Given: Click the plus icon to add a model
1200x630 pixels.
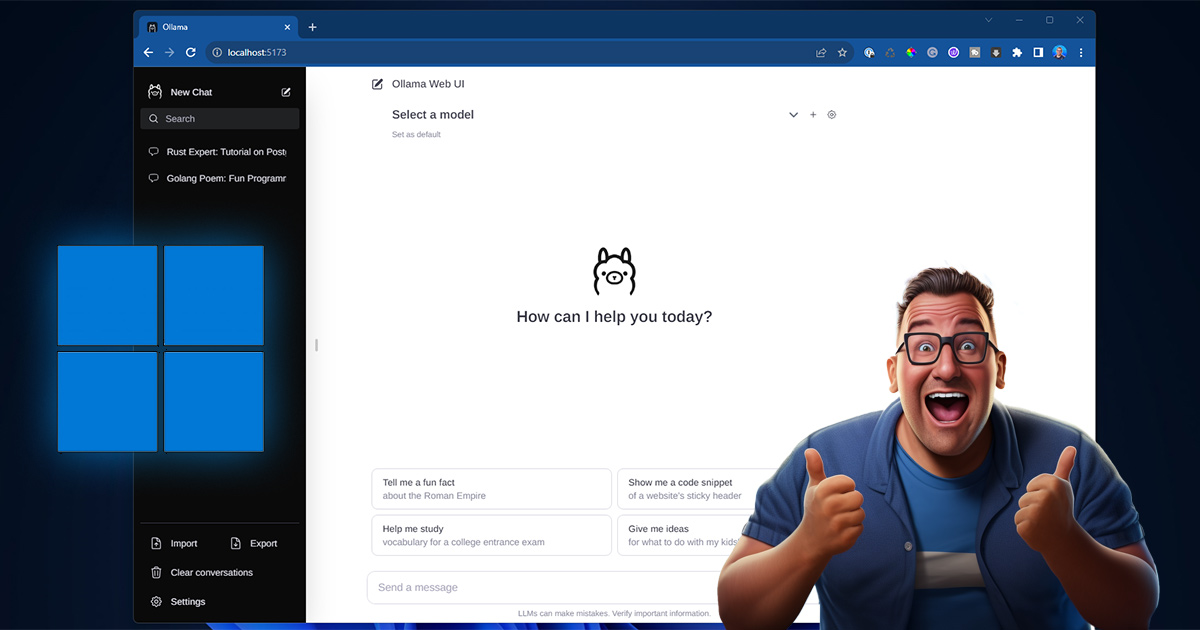Looking at the screenshot, I should click(x=813, y=114).
